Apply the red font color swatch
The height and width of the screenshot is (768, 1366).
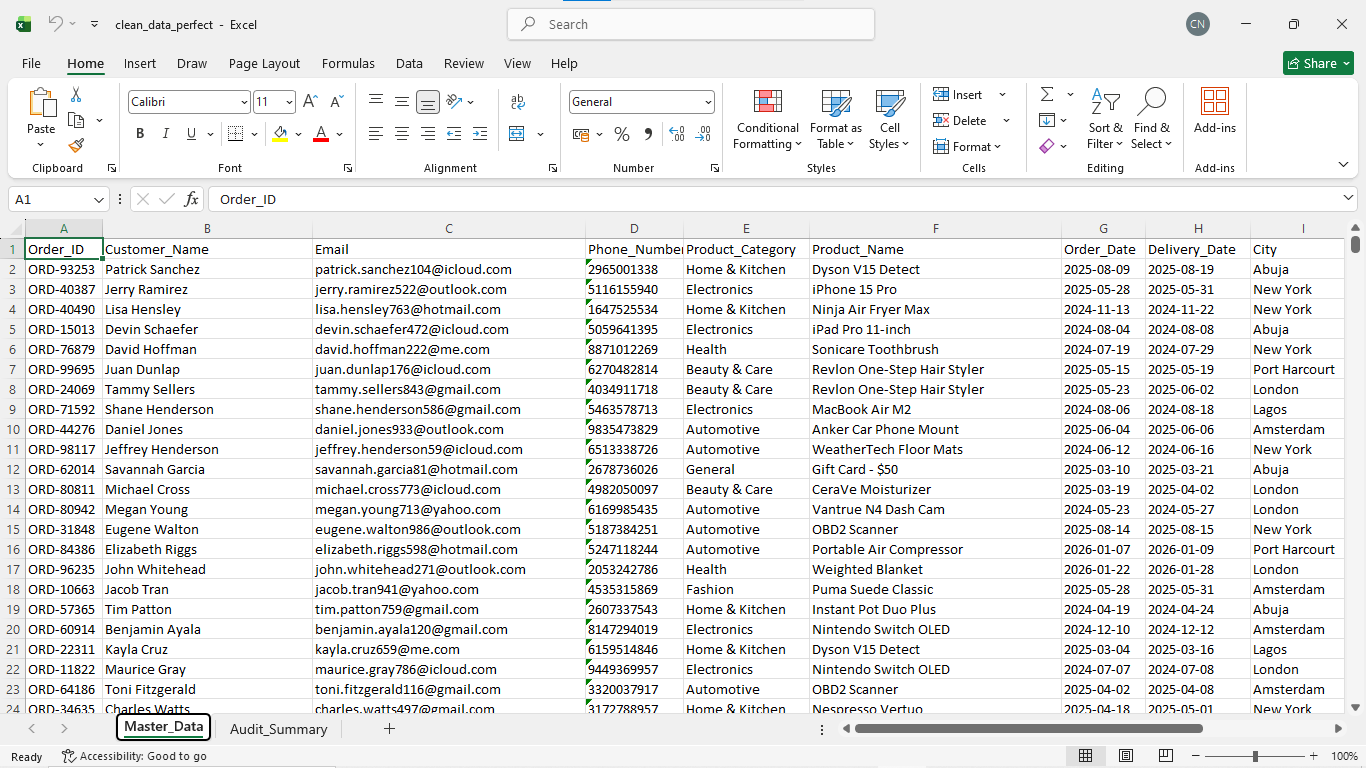pyautogui.click(x=321, y=134)
